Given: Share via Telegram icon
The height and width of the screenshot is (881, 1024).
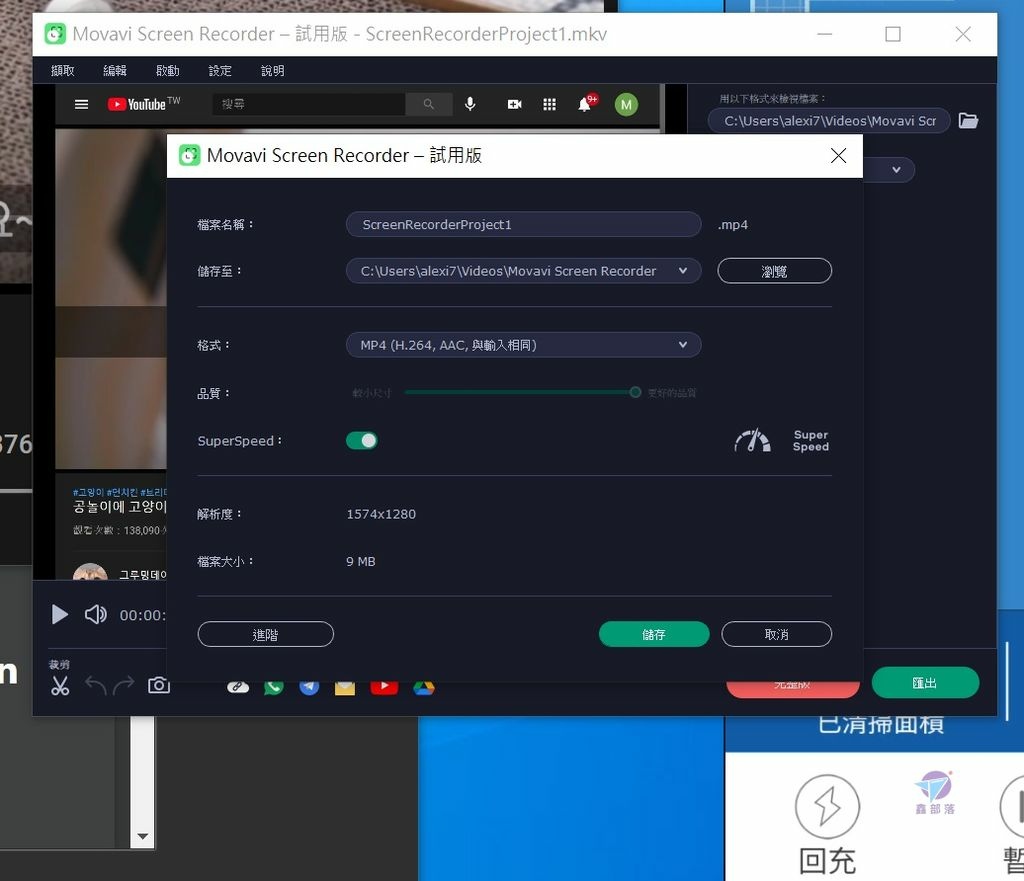Looking at the screenshot, I should pos(310,687).
